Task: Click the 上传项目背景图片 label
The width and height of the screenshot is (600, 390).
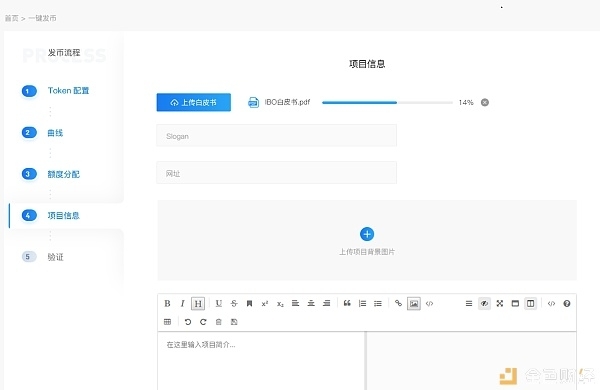Action: coord(367,252)
